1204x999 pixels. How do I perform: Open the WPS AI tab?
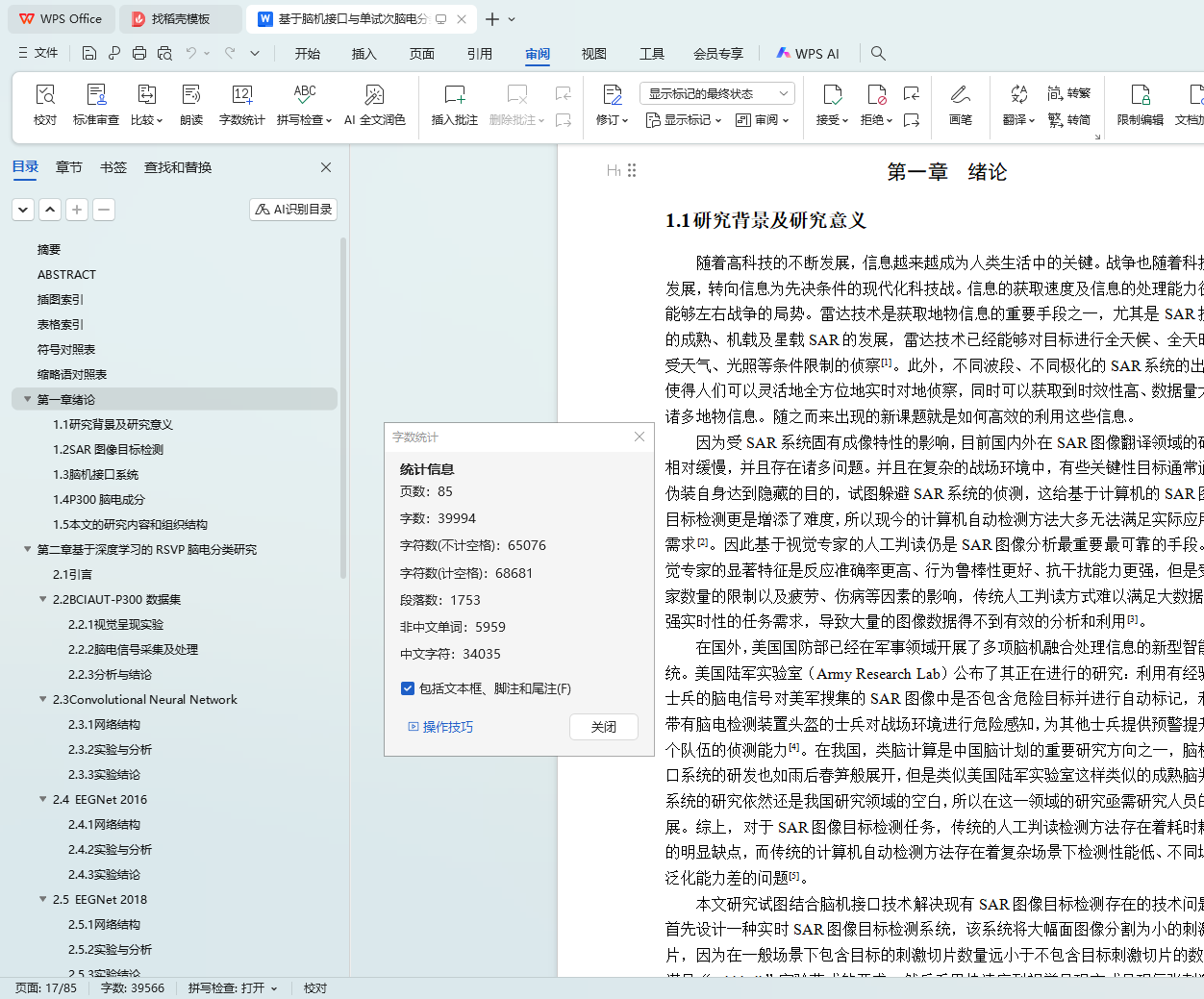(x=808, y=54)
